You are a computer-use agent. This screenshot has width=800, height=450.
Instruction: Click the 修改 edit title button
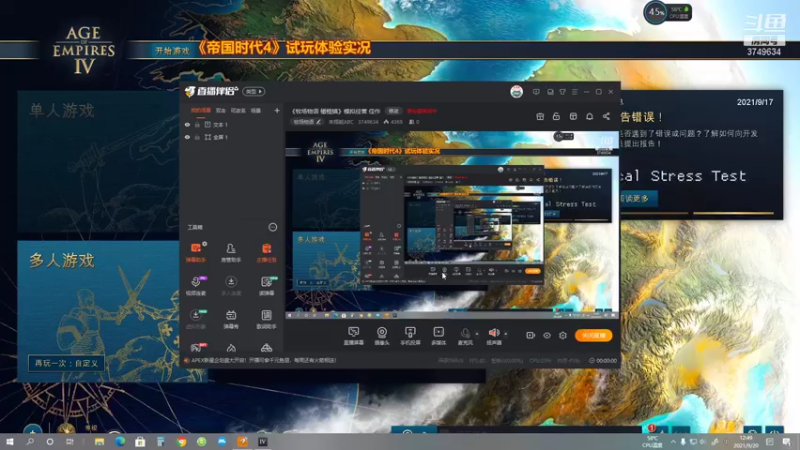393,111
